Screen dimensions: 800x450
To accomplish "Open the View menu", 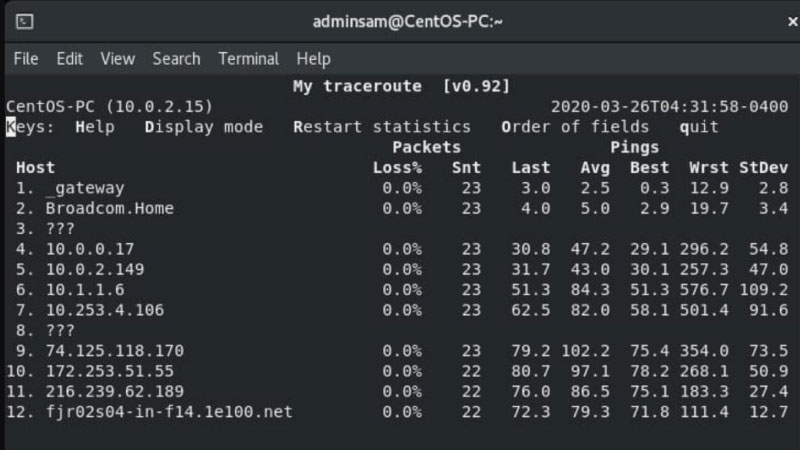I will point(117,59).
